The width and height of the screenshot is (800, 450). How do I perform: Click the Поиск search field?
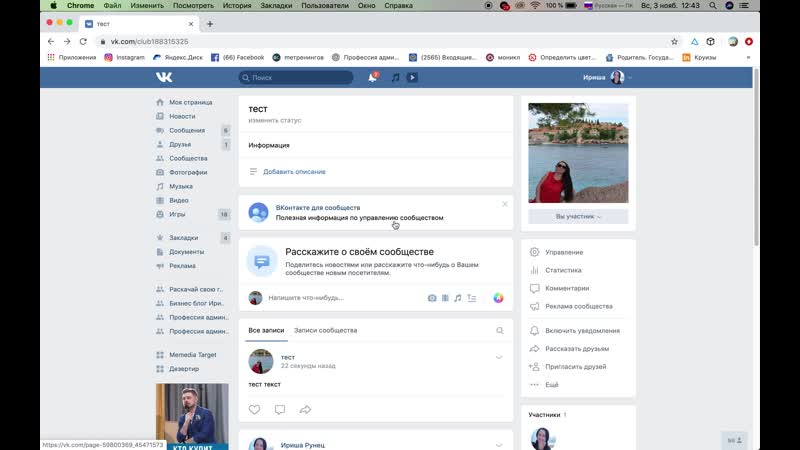click(x=296, y=78)
